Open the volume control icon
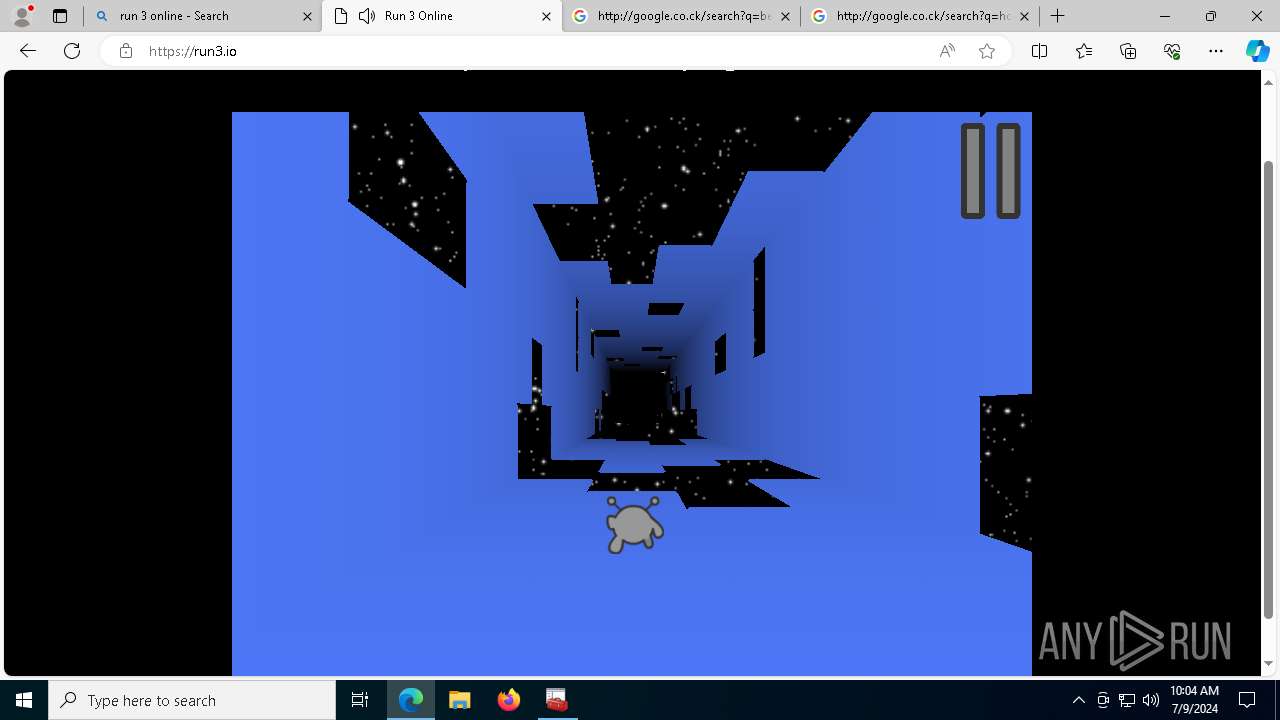 click(x=1150, y=700)
